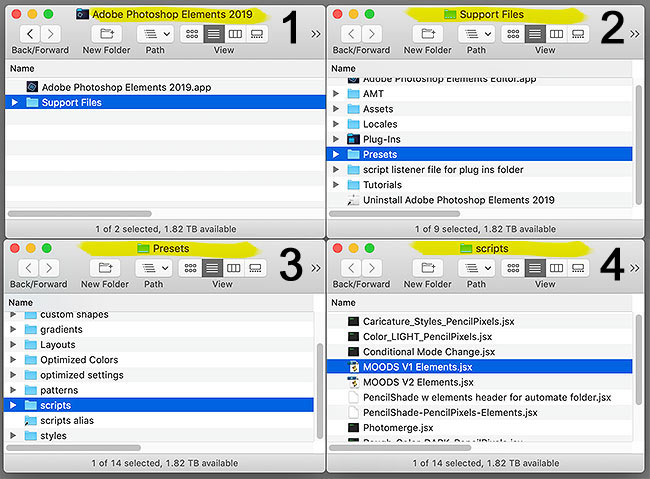This screenshot has height=479, width=650.
Task: Click vertical scrollbar in scripts window
Action: (x=638, y=360)
